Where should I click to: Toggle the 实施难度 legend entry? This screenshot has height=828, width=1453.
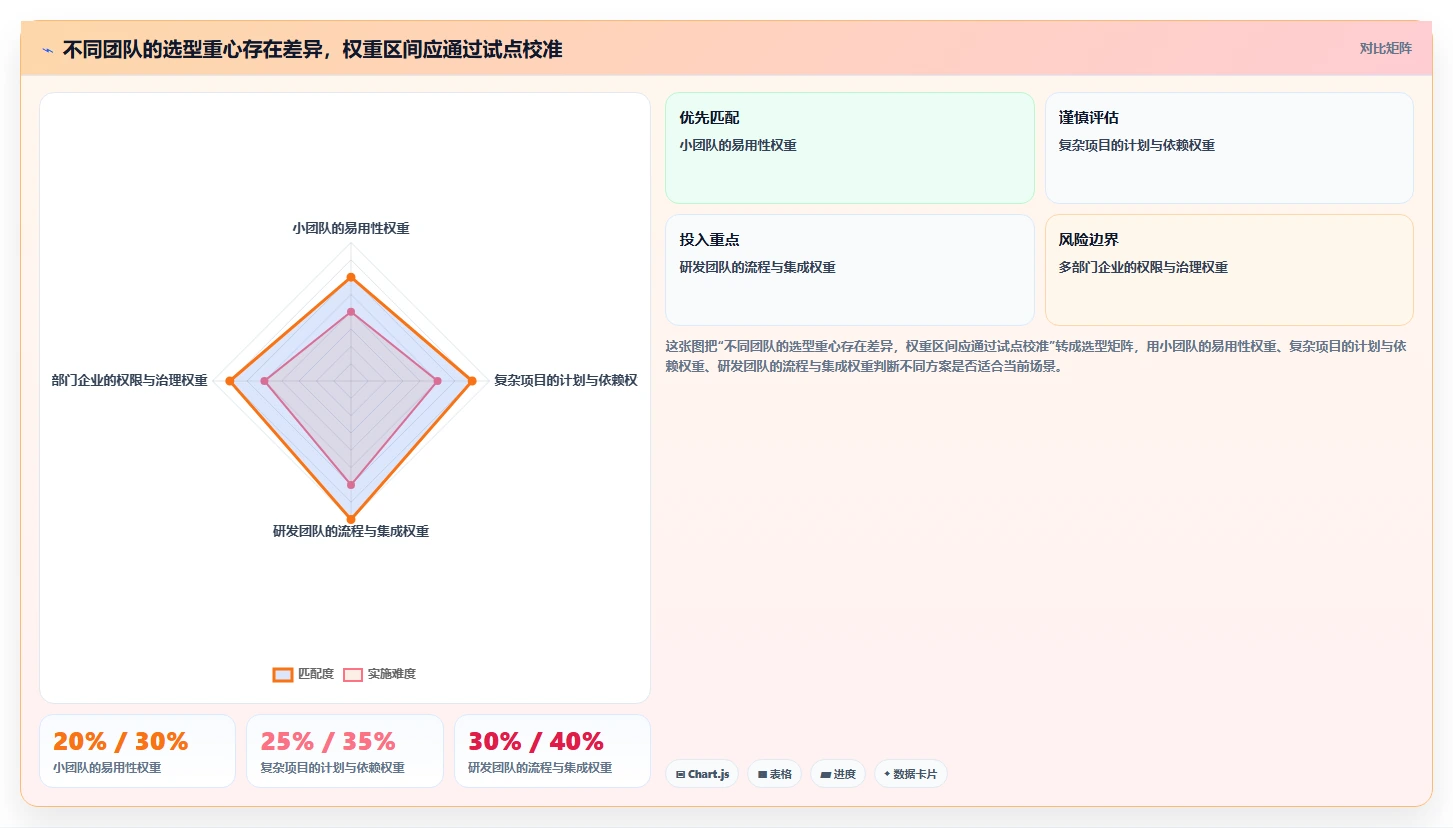pos(379,674)
